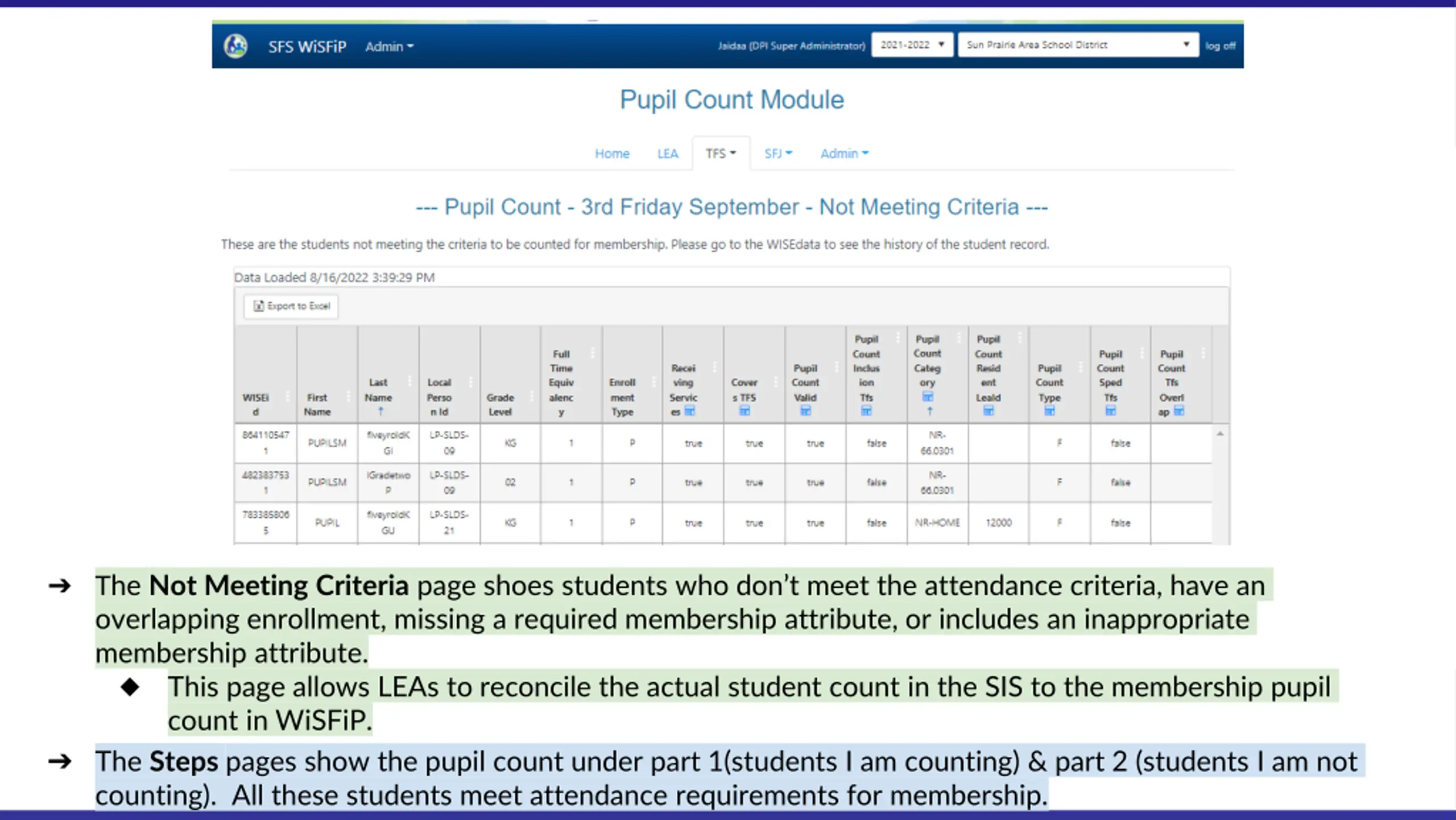
Task: Click the IGradetwoP last name cell
Action: click(388, 482)
